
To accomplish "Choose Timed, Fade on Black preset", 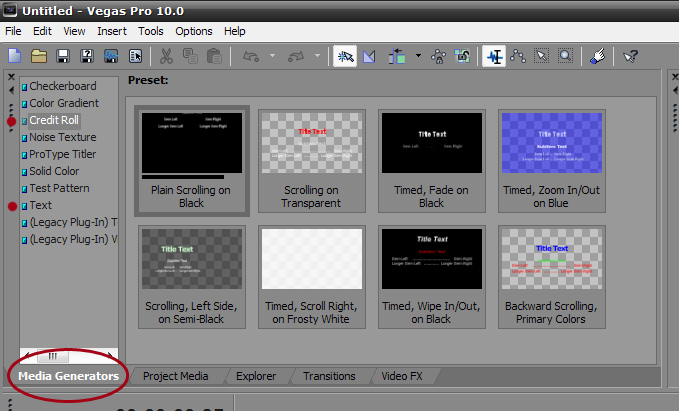I will pos(432,161).
